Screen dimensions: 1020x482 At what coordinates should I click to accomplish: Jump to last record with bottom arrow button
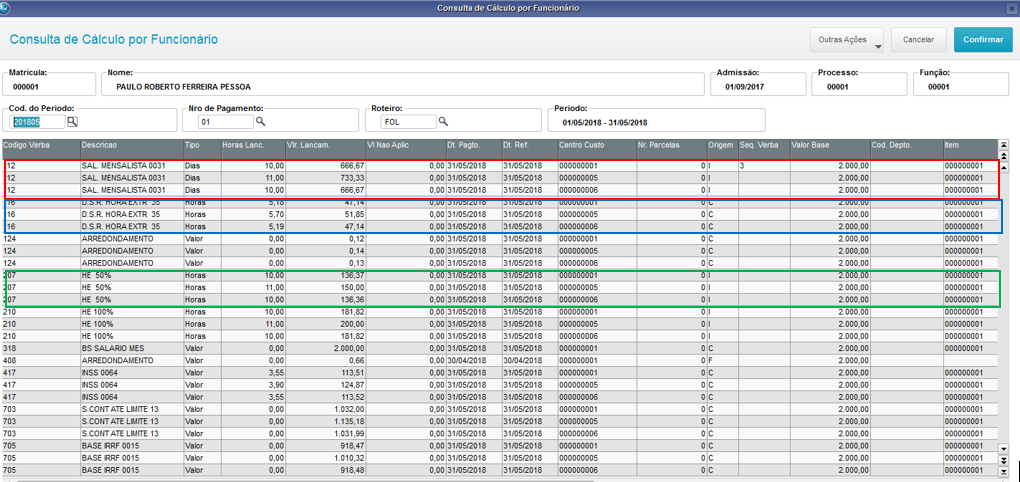click(x=1003, y=471)
